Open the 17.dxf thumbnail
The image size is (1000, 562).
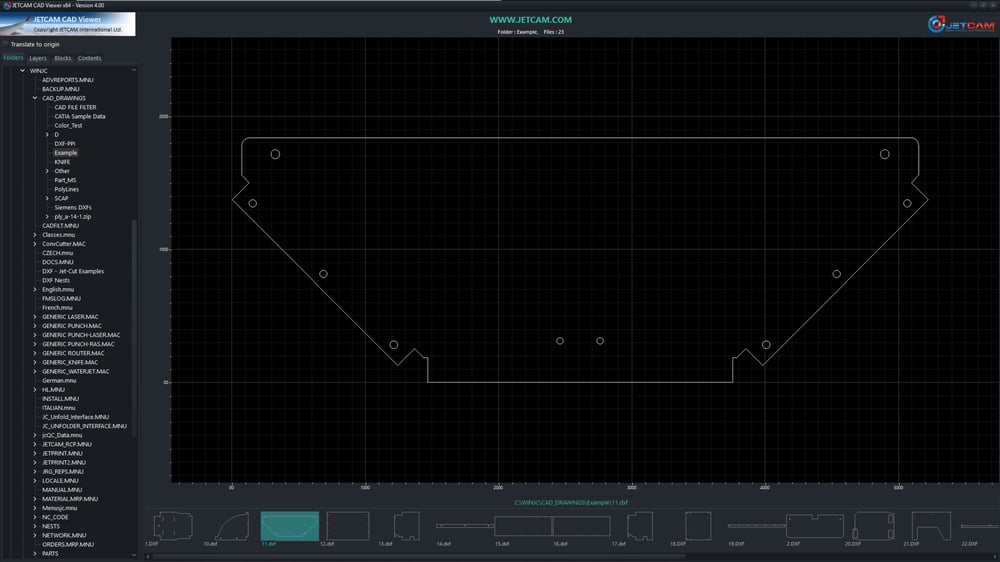[x=637, y=526]
